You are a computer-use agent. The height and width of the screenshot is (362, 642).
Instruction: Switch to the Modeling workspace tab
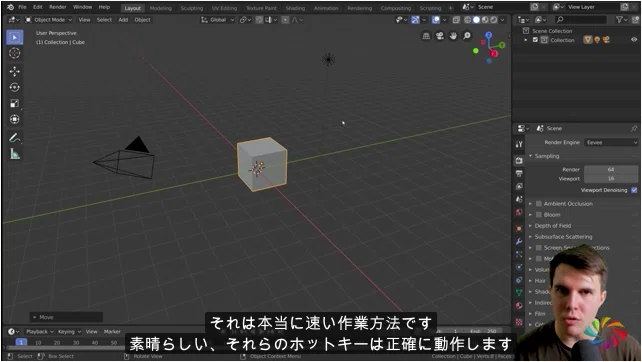(160, 8)
